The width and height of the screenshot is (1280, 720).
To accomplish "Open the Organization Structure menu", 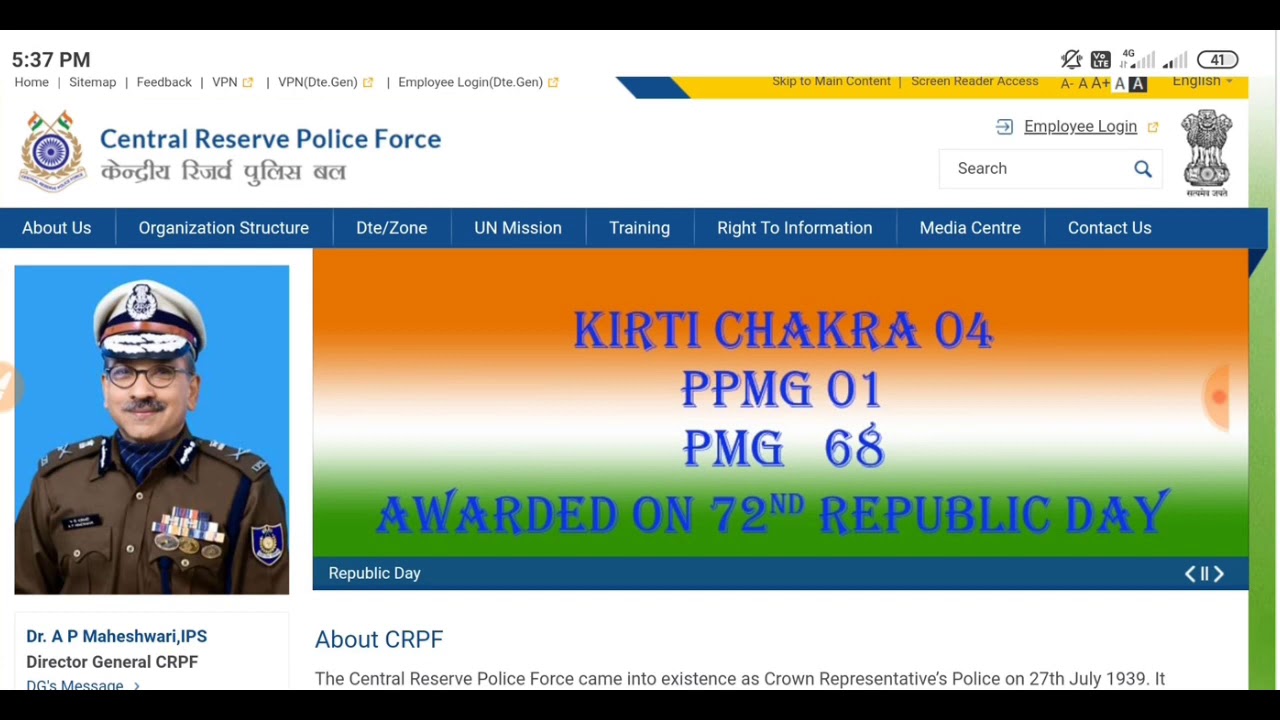I will tap(224, 228).
